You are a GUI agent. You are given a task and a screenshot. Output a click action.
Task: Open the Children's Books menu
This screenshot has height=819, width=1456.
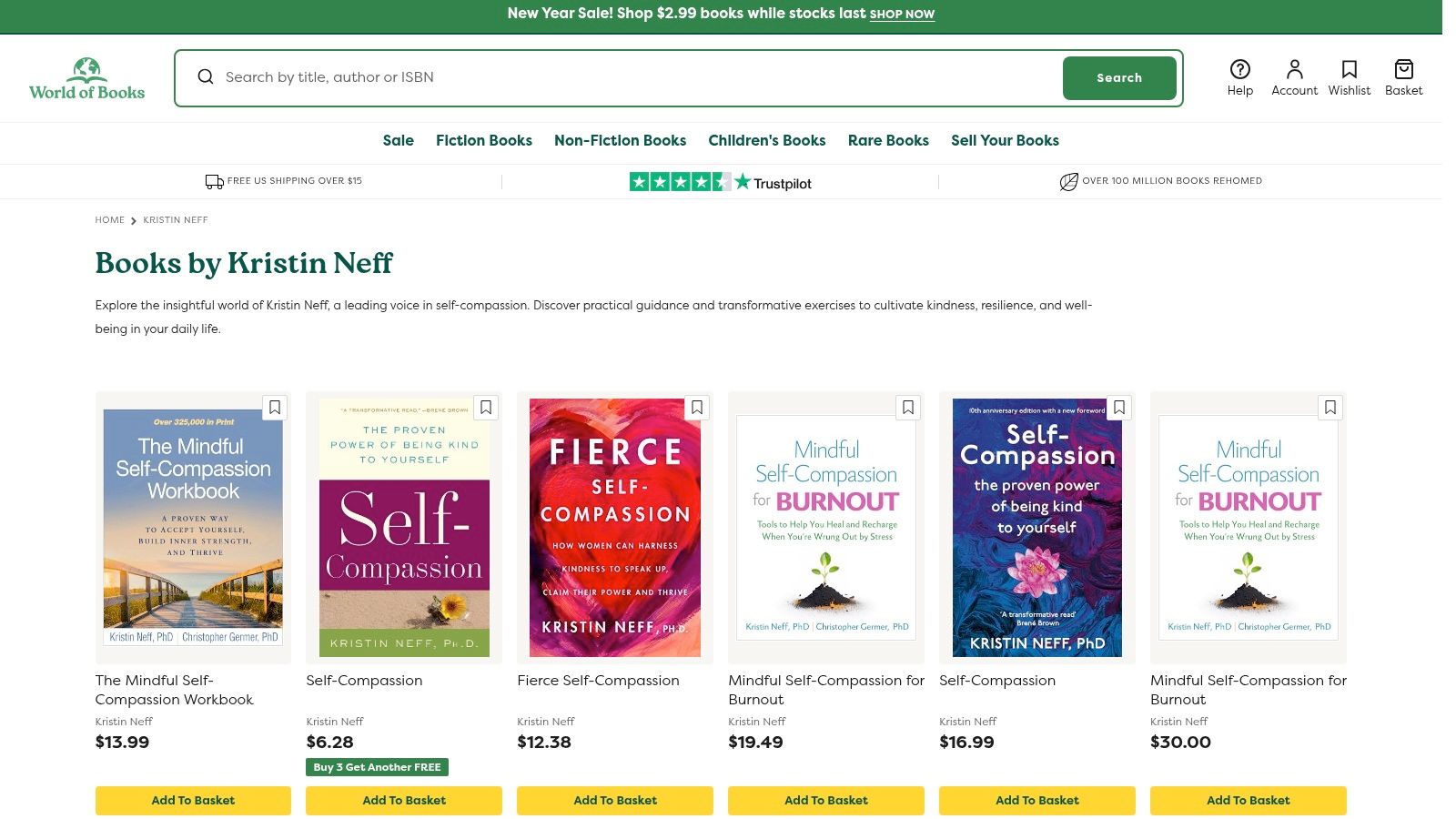point(767,141)
